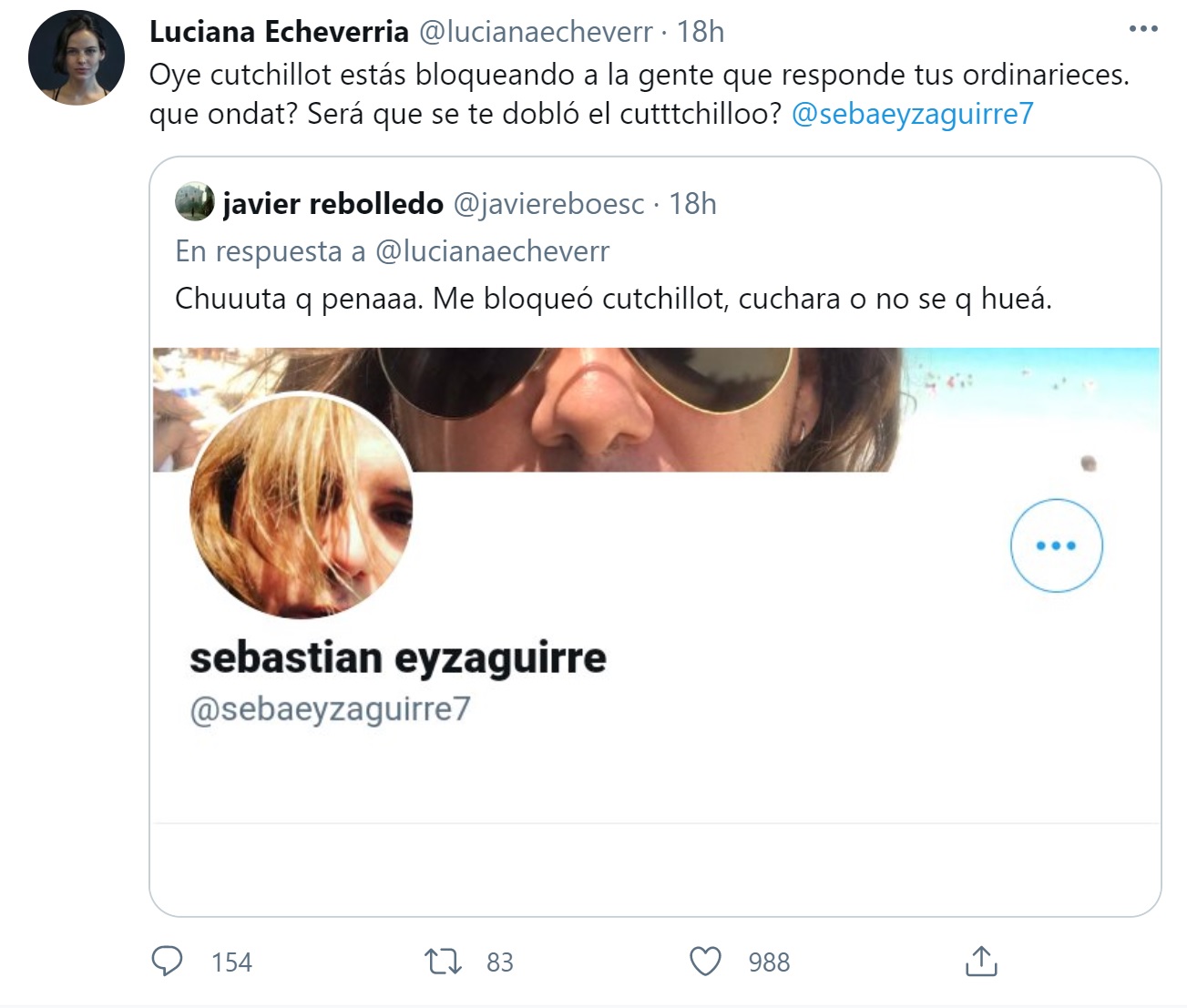Click the circled three-dot profile options button
The height and width of the screenshot is (1008, 1187).
tap(1056, 545)
